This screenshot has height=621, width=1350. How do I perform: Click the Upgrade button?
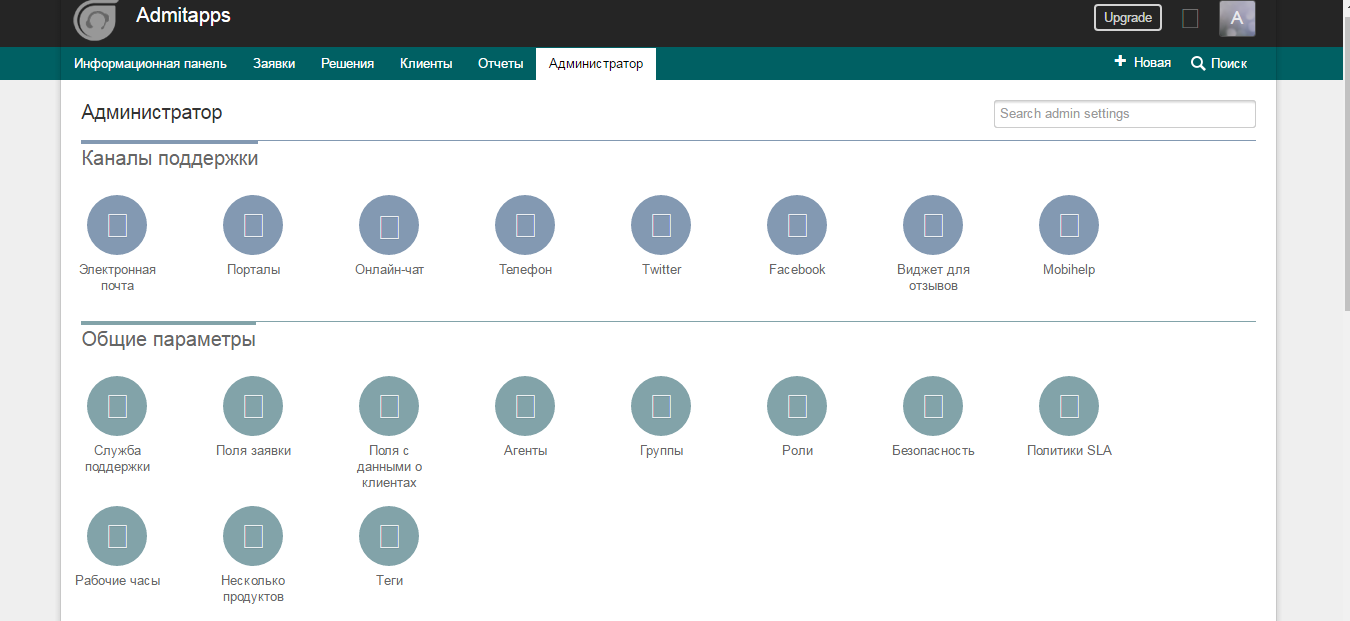(1128, 18)
